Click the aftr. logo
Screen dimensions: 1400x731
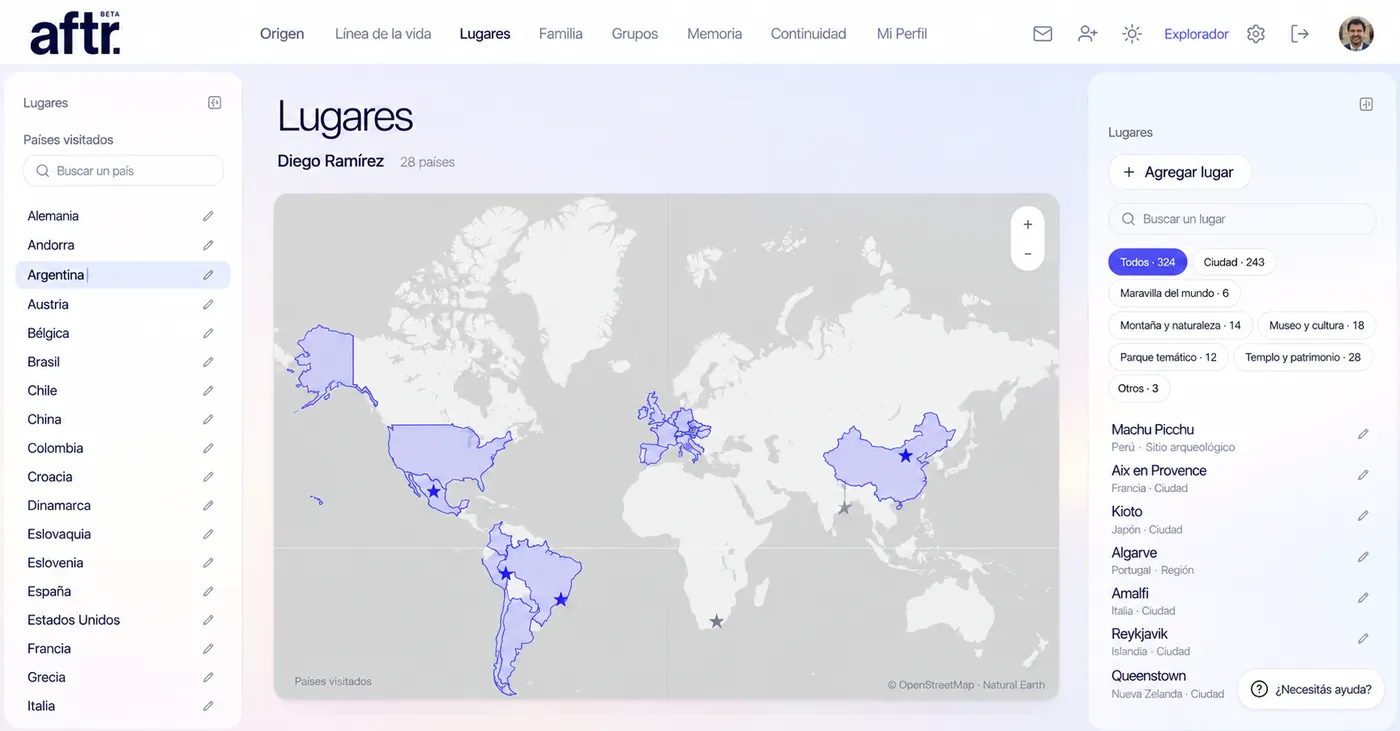click(x=75, y=34)
